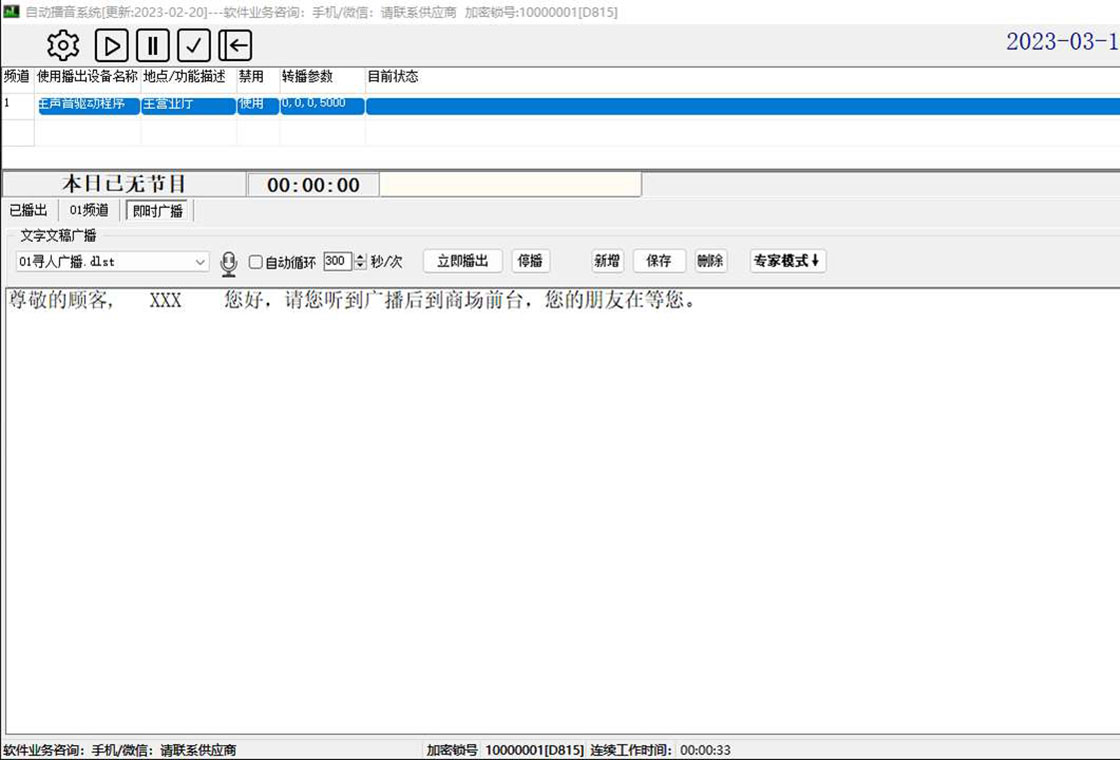This screenshot has width=1120, height=760.
Task: Switch to the 01频道 tab
Action: tap(89, 210)
